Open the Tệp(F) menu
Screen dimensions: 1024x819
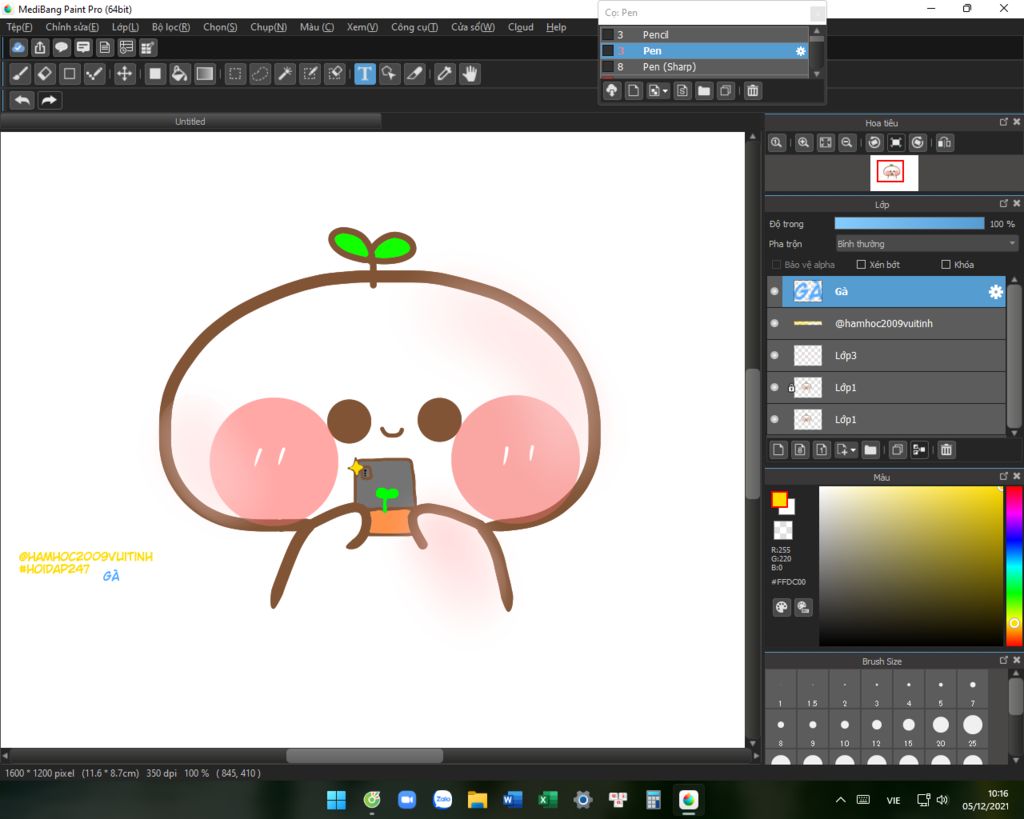pyautogui.click(x=19, y=27)
